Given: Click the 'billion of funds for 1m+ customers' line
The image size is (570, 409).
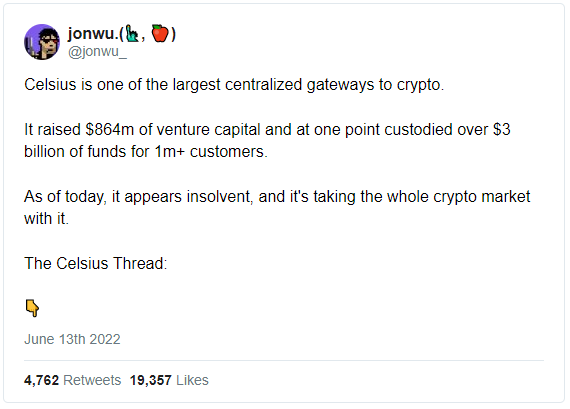Looking at the screenshot, I should point(146,152).
